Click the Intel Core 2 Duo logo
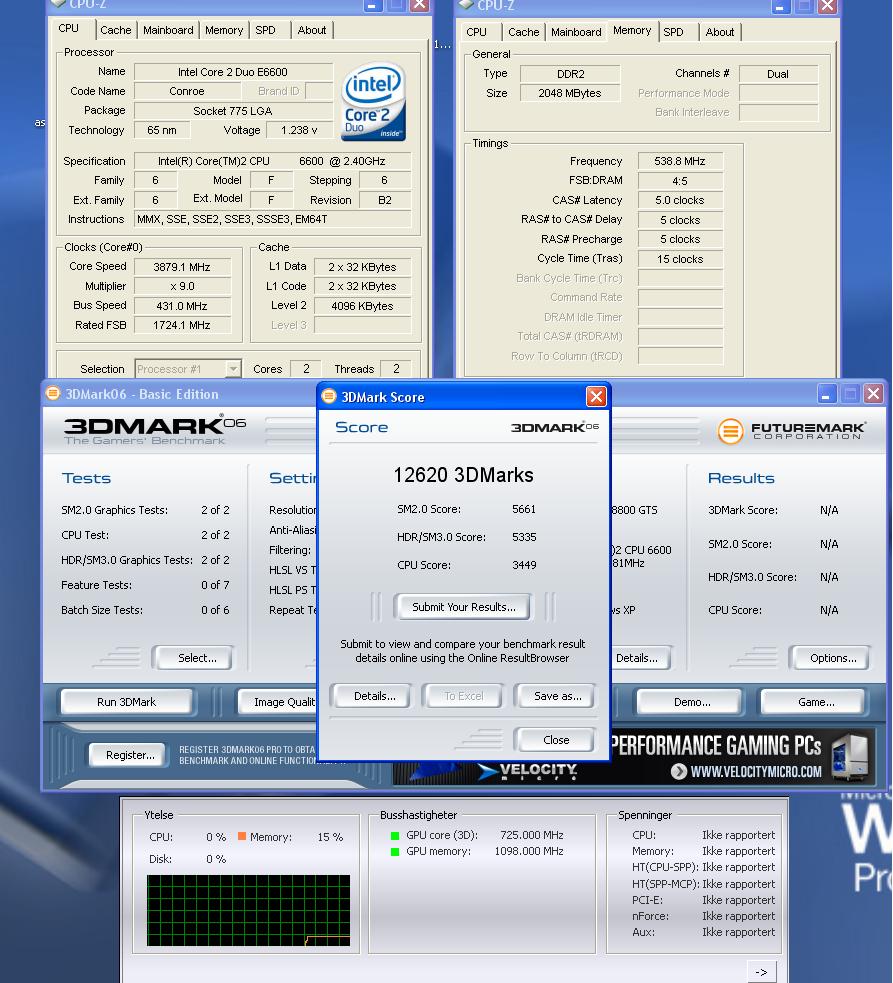 click(x=373, y=102)
